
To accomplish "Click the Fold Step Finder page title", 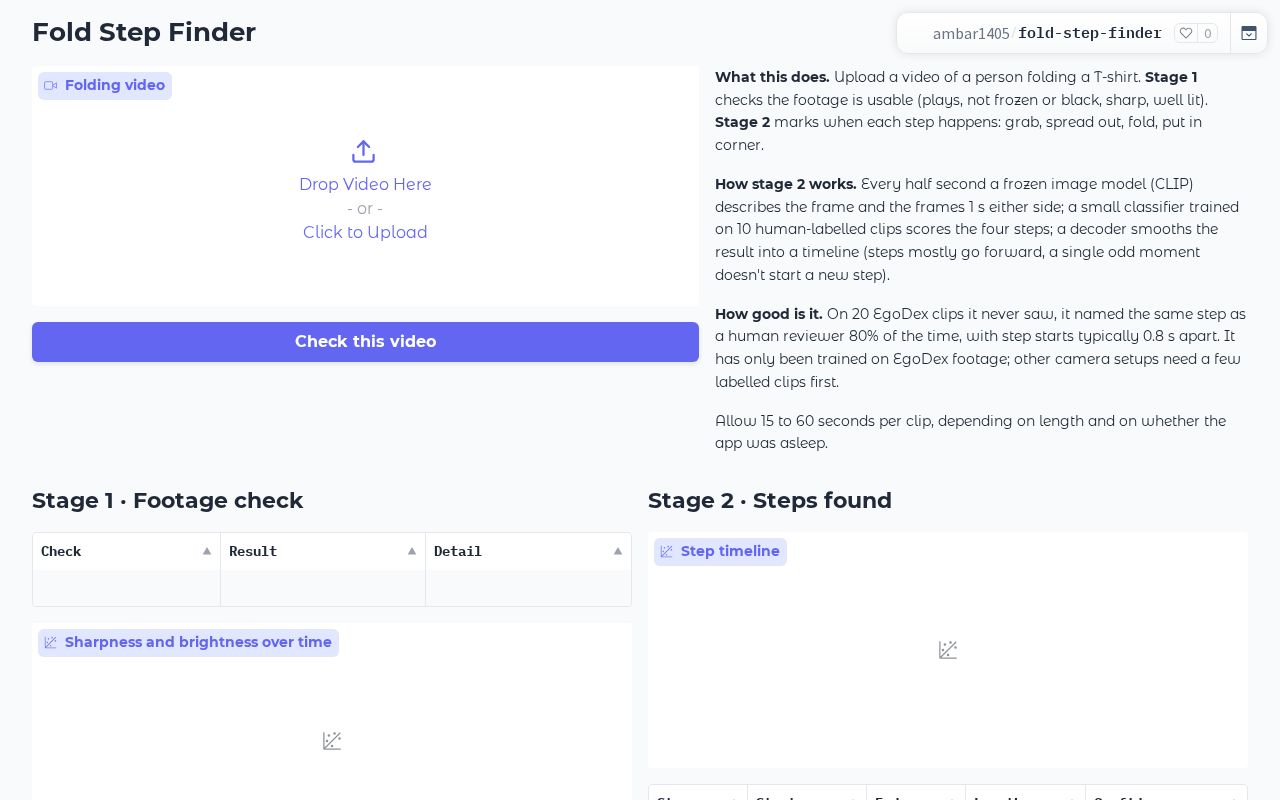I will [144, 32].
